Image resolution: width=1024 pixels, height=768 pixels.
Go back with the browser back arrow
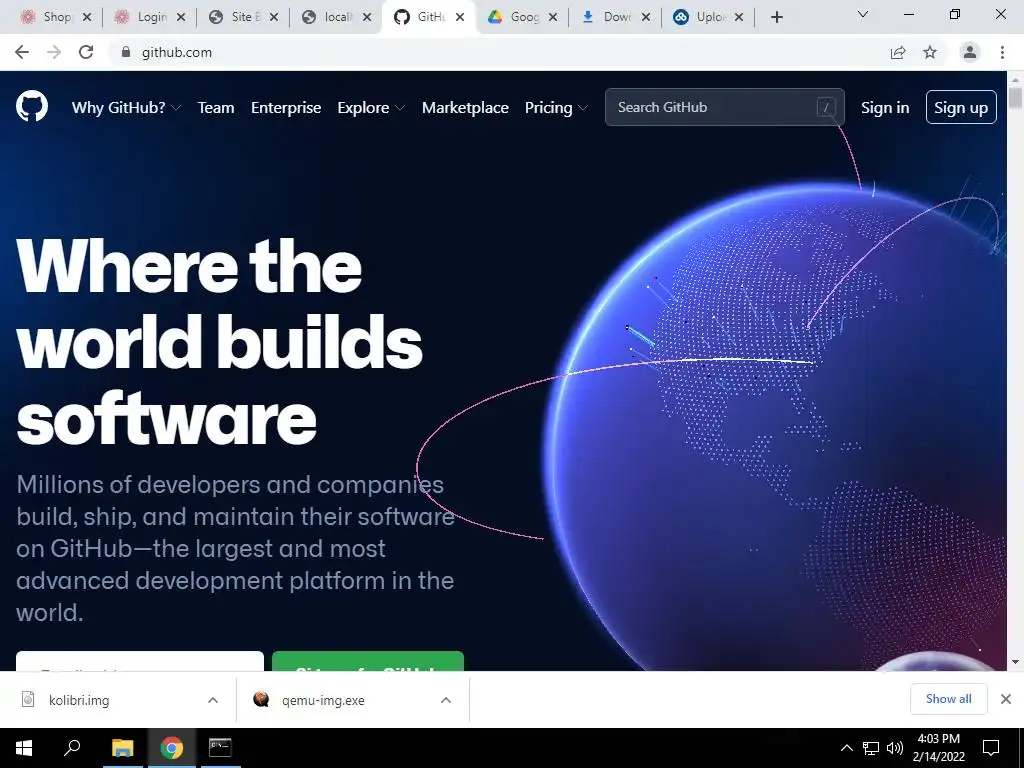pos(22,52)
